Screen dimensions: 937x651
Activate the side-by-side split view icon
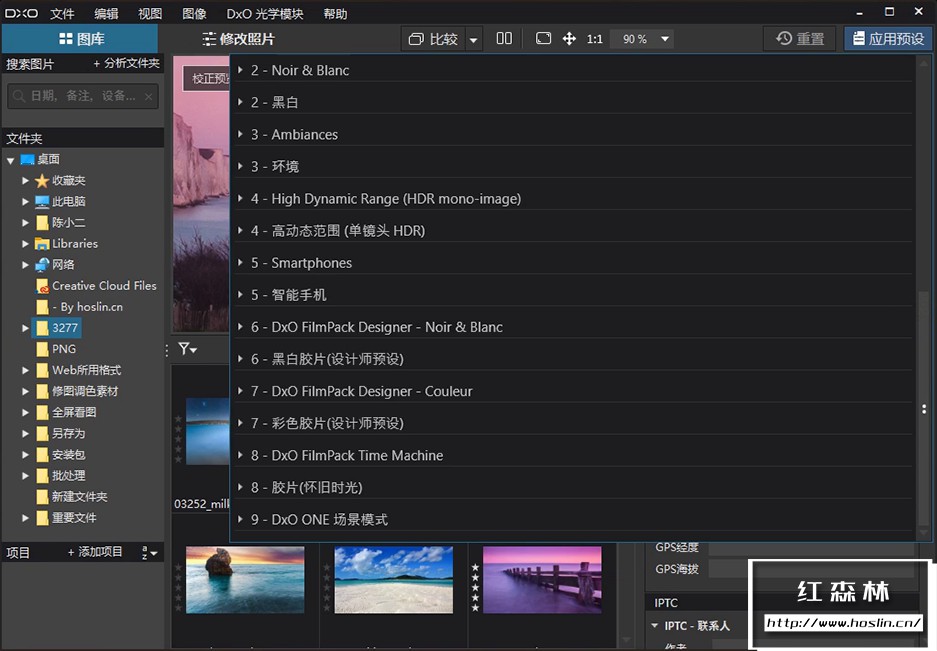click(504, 38)
